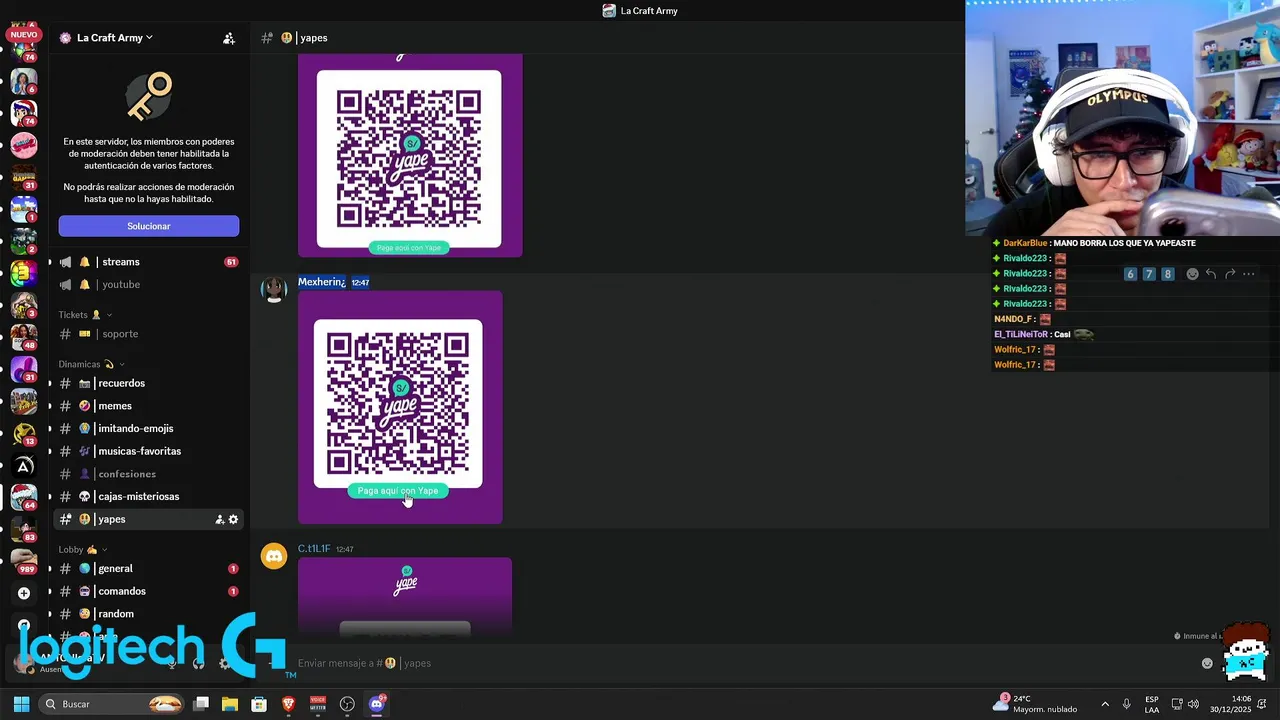
Task: Click the Add a Server plus icon
Action: (24, 593)
